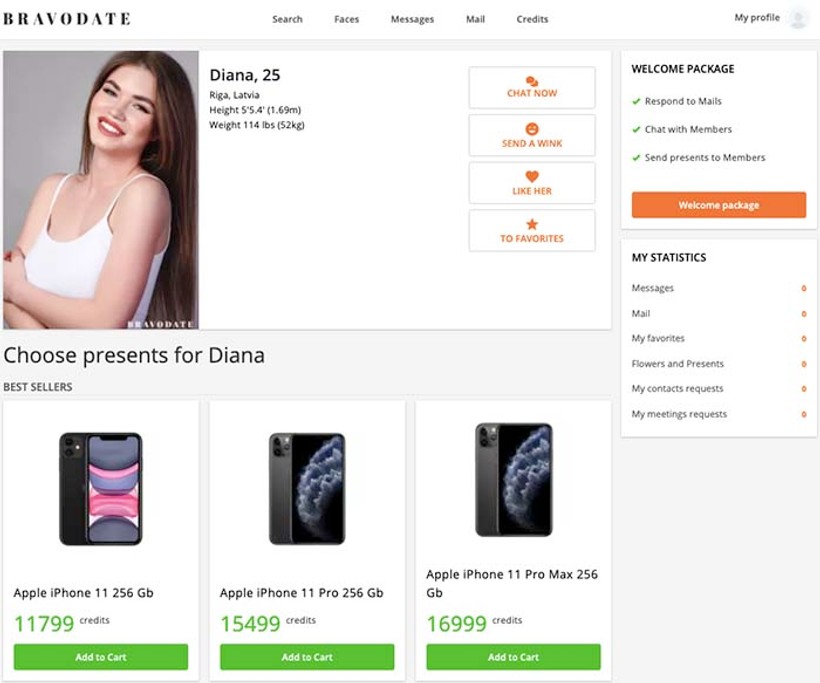Go to the Faces page
Screen dimensions: 820x683
[x=346, y=19]
